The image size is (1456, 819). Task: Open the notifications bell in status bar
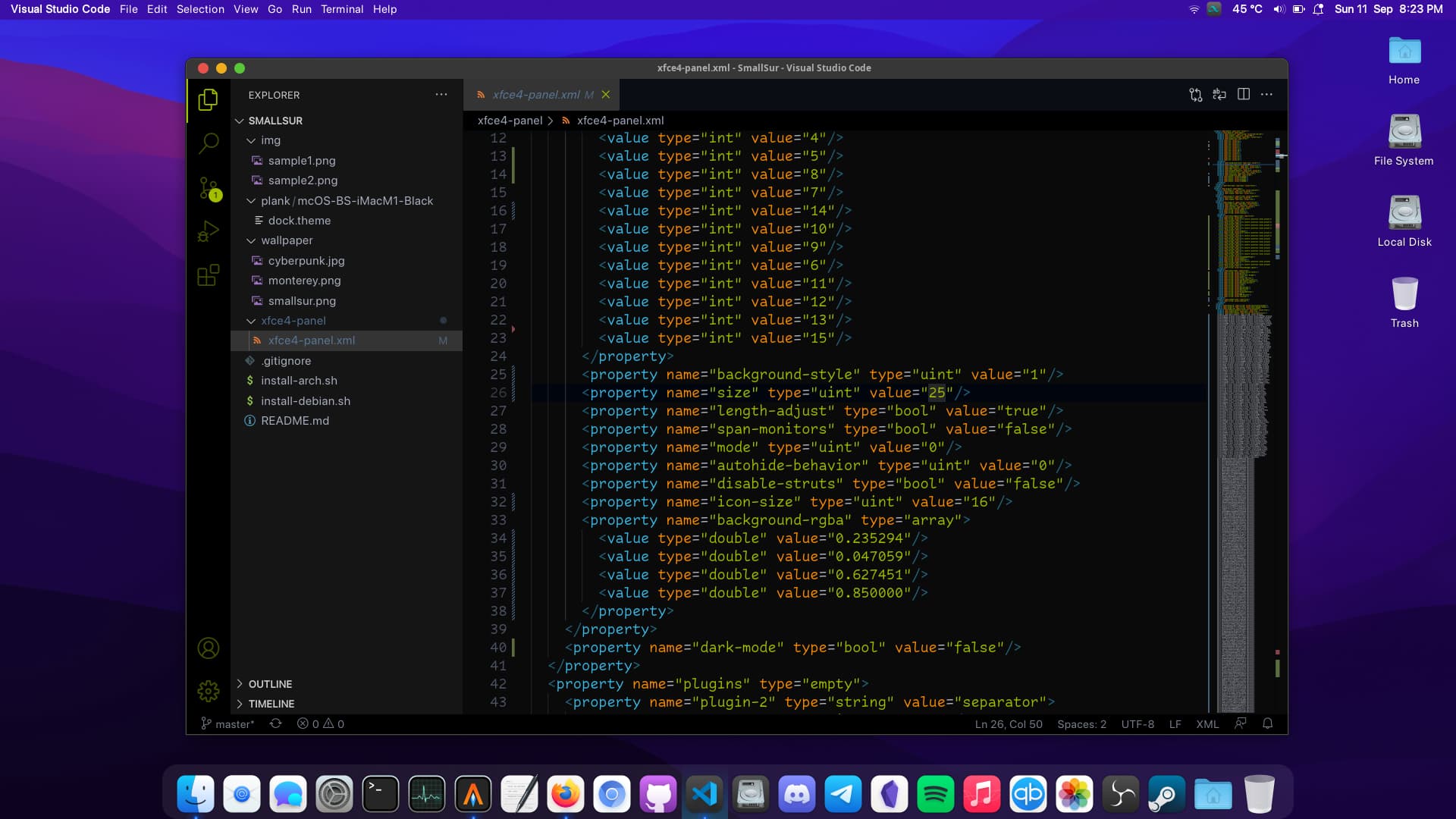click(x=1267, y=723)
